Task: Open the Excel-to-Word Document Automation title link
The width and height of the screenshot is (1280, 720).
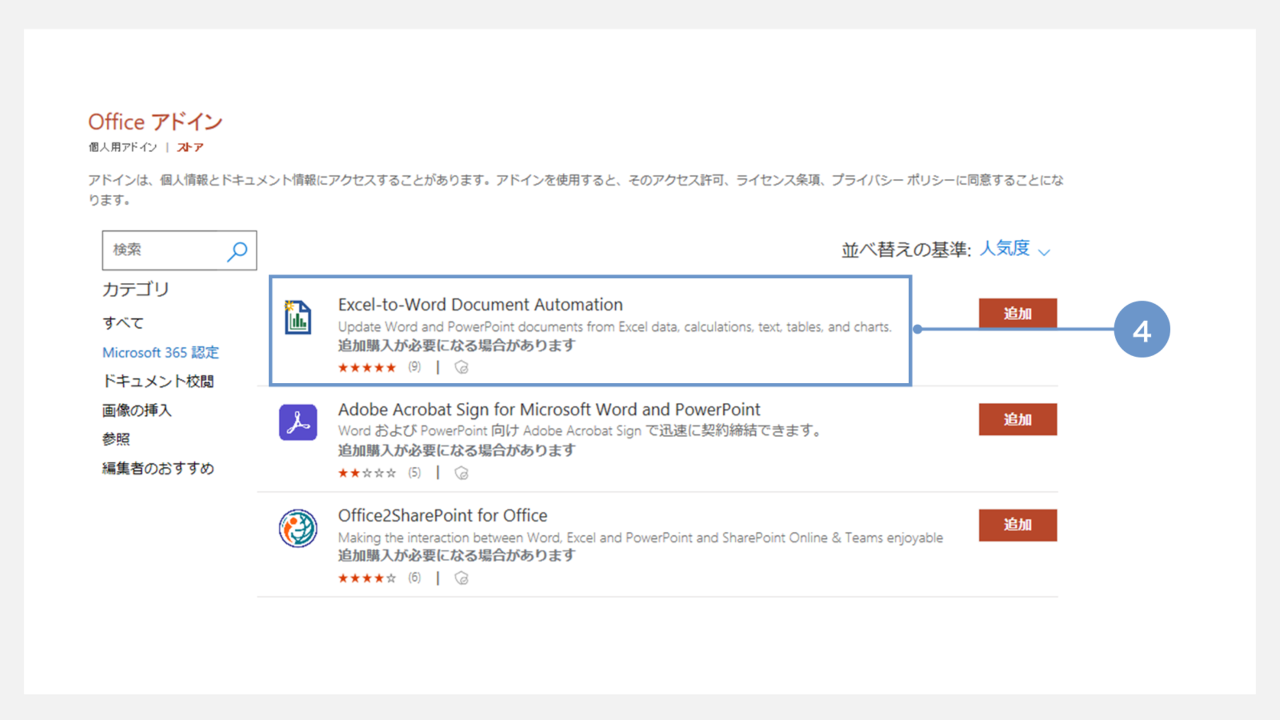Action: tap(480, 304)
